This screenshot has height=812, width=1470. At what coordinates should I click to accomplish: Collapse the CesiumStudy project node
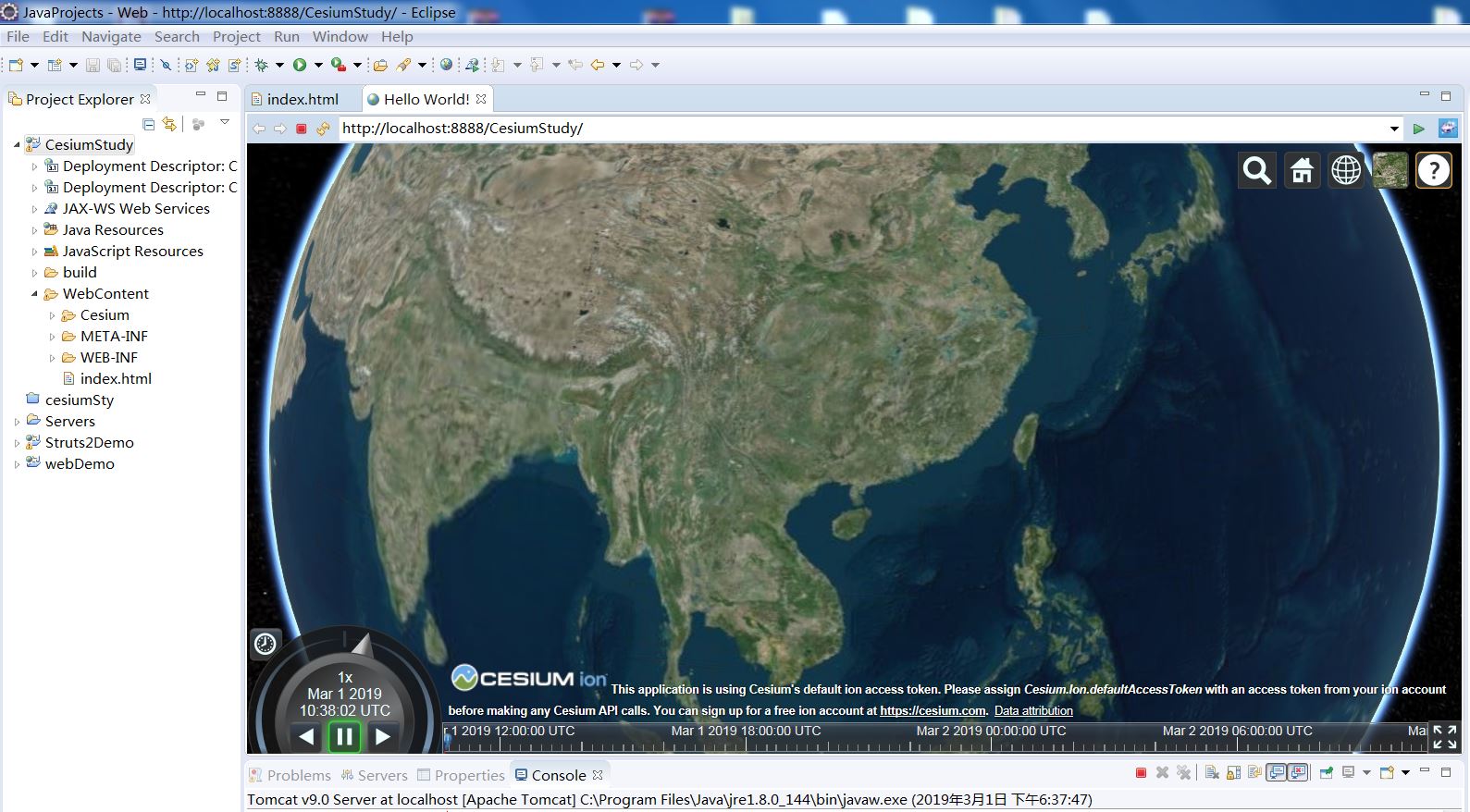tap(17, 145)
